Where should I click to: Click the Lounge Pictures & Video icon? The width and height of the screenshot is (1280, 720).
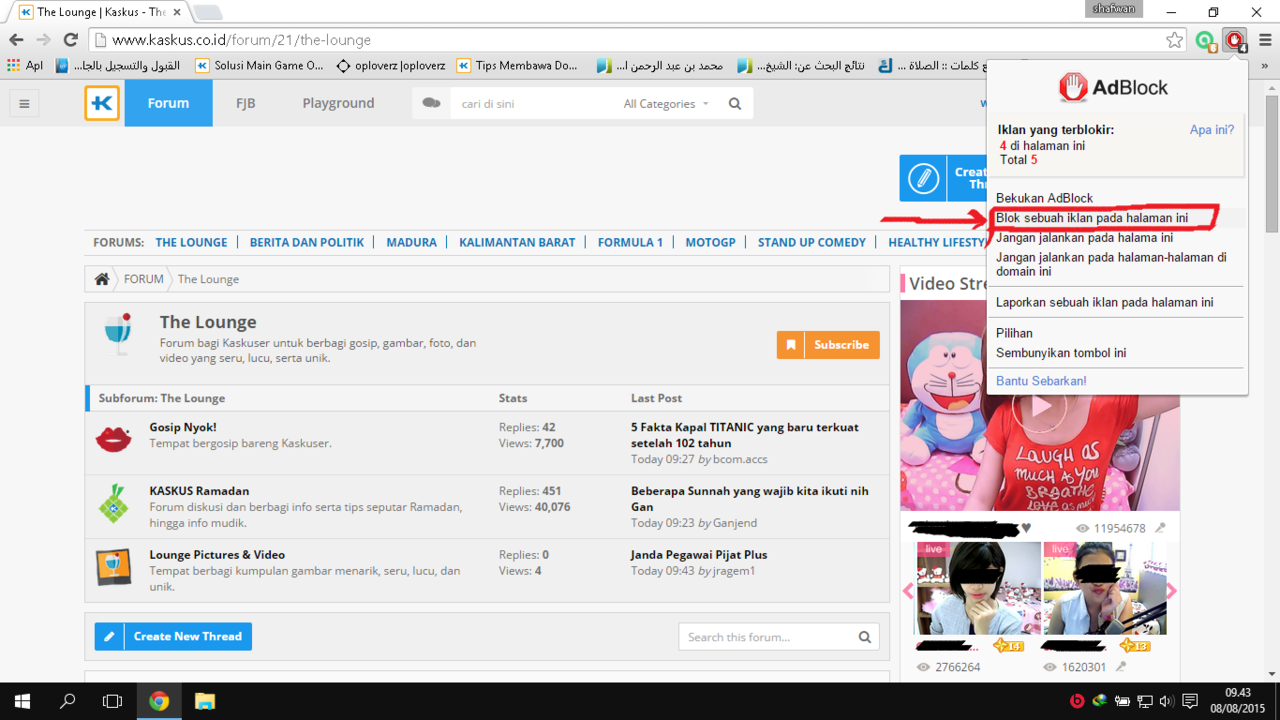(x=113, y=567)
